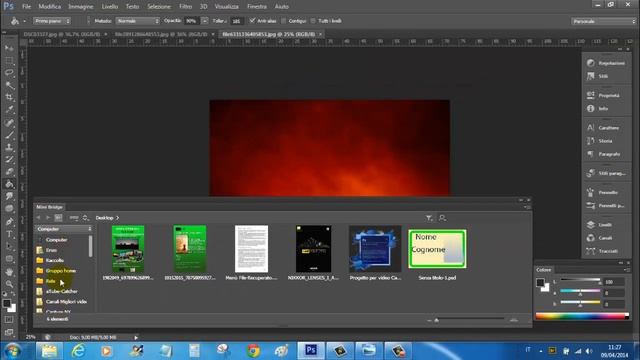The image size is (640, 360).
Task: Select the Lasso tool
Action: tap(9, 73)
